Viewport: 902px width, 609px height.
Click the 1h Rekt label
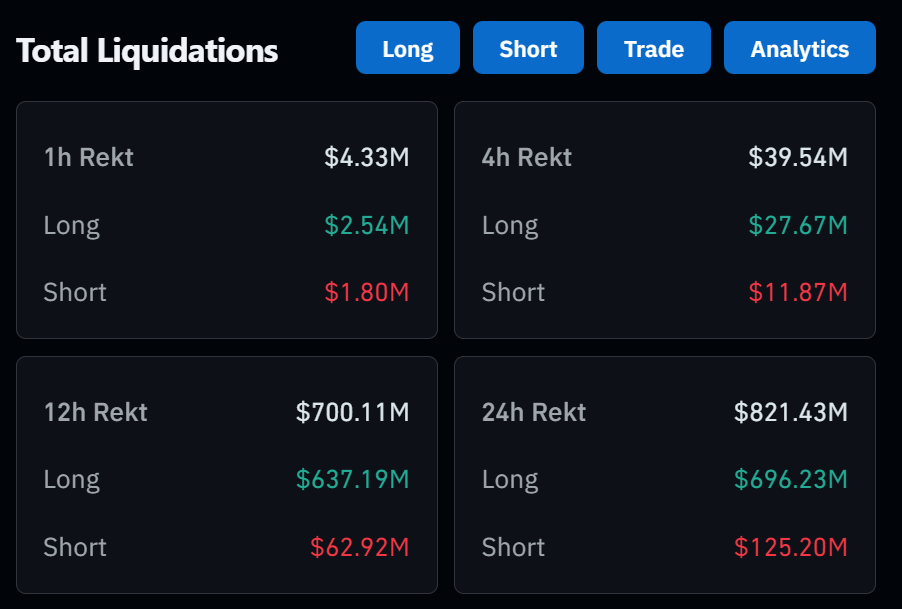coord(89,157)
